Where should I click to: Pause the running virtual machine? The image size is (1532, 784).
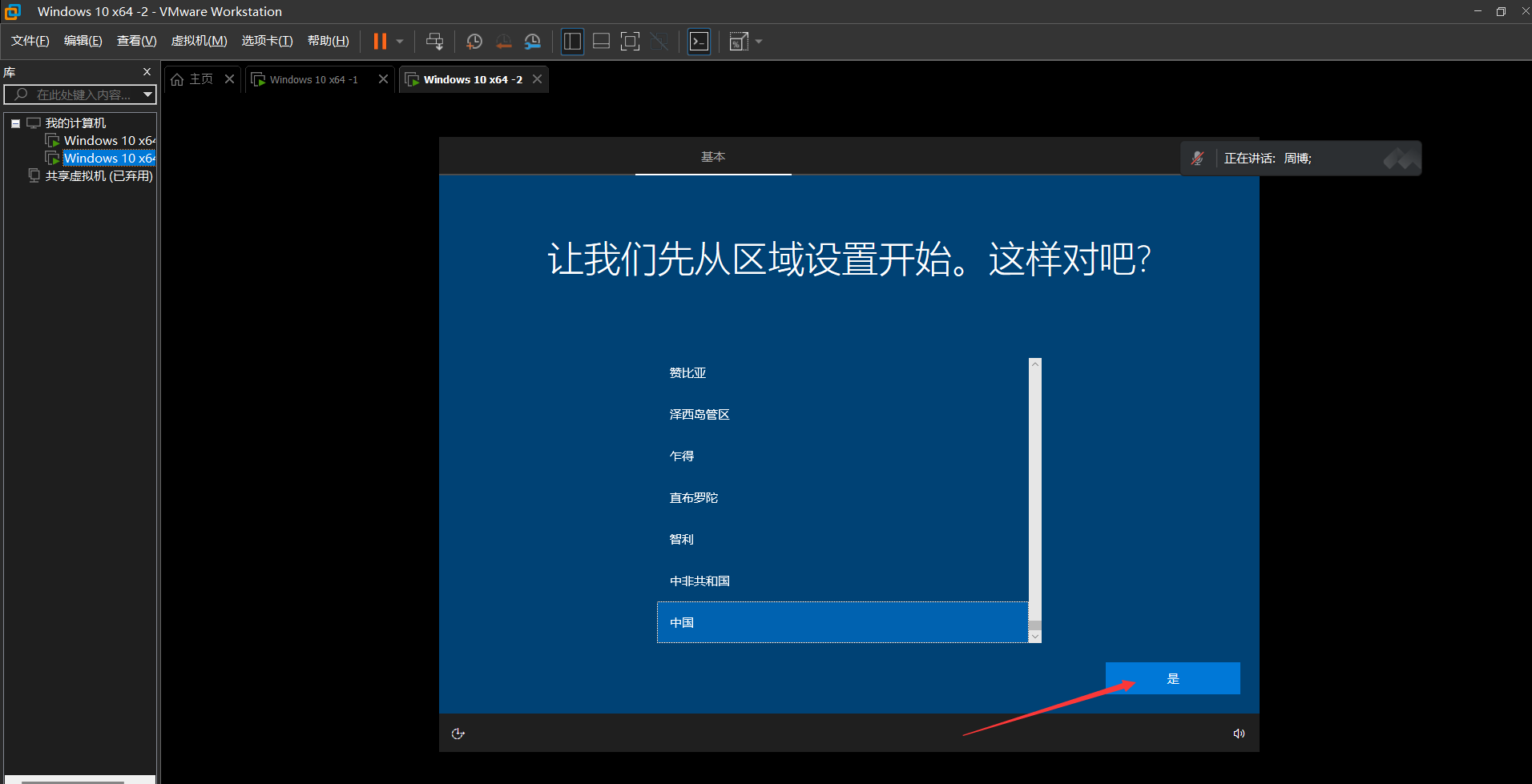pyautogui.click(x=380, y=41)
